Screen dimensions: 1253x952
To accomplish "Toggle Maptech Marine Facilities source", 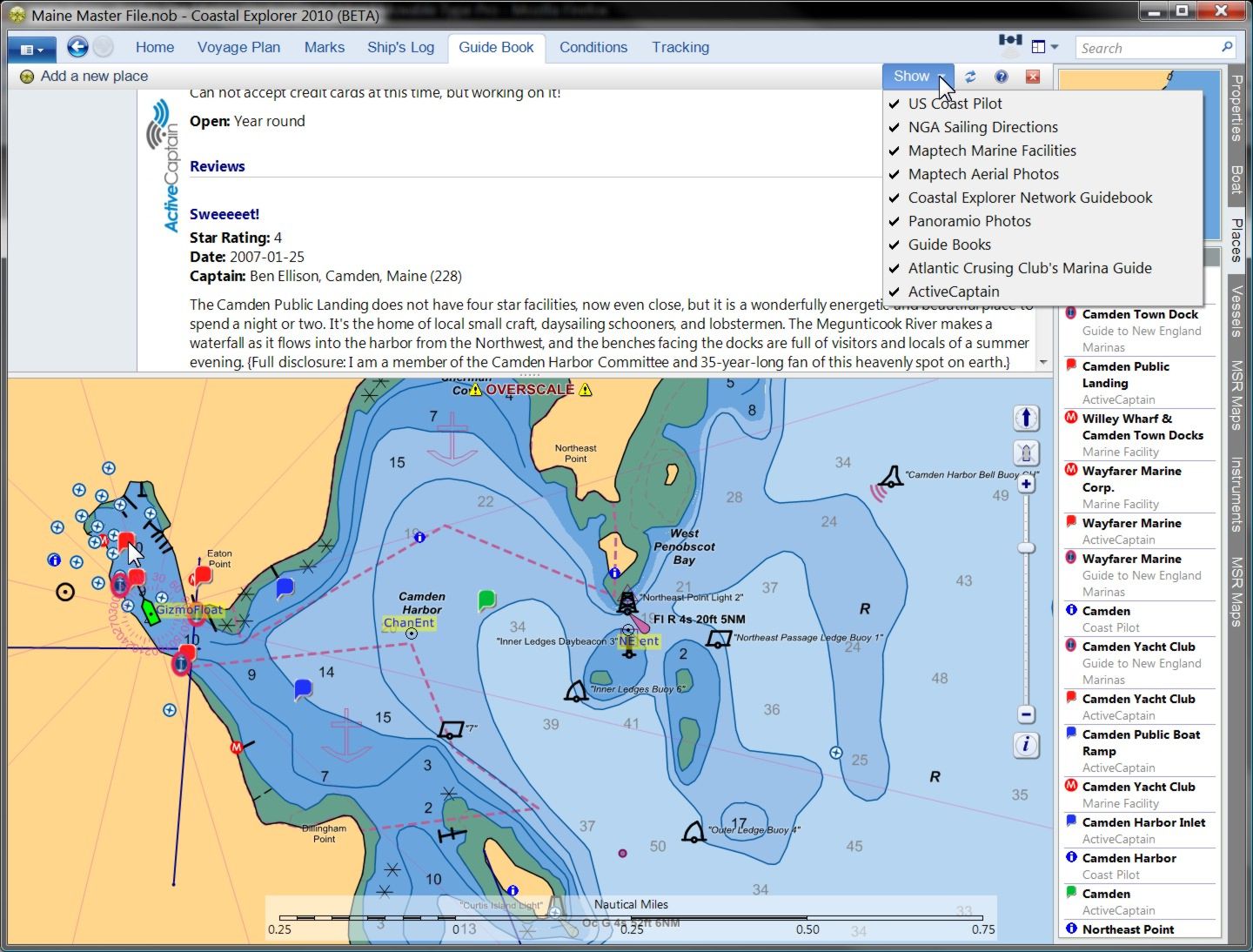I will (1042, 151).
